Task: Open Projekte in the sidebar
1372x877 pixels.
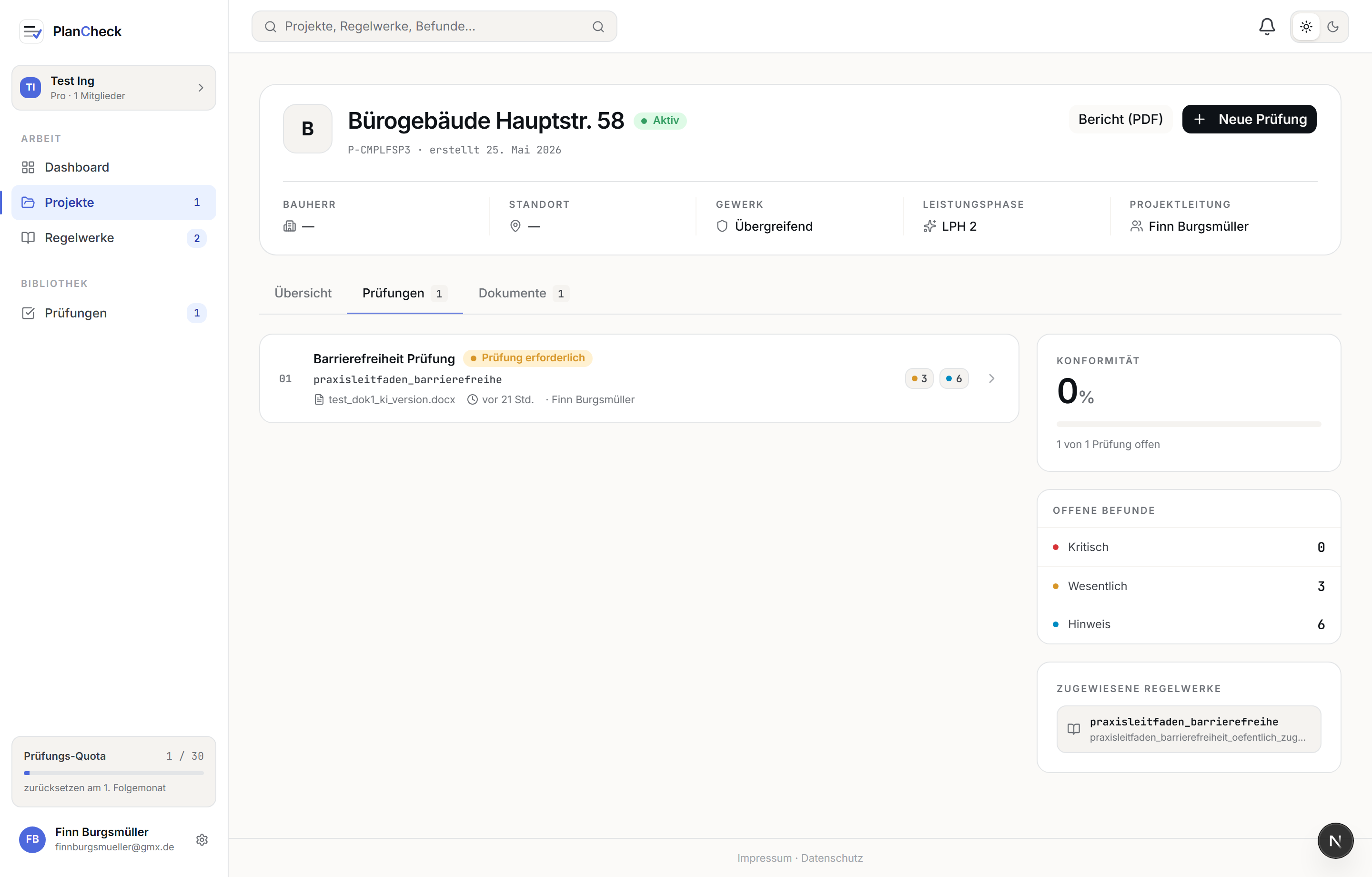Action: [113, 203]
